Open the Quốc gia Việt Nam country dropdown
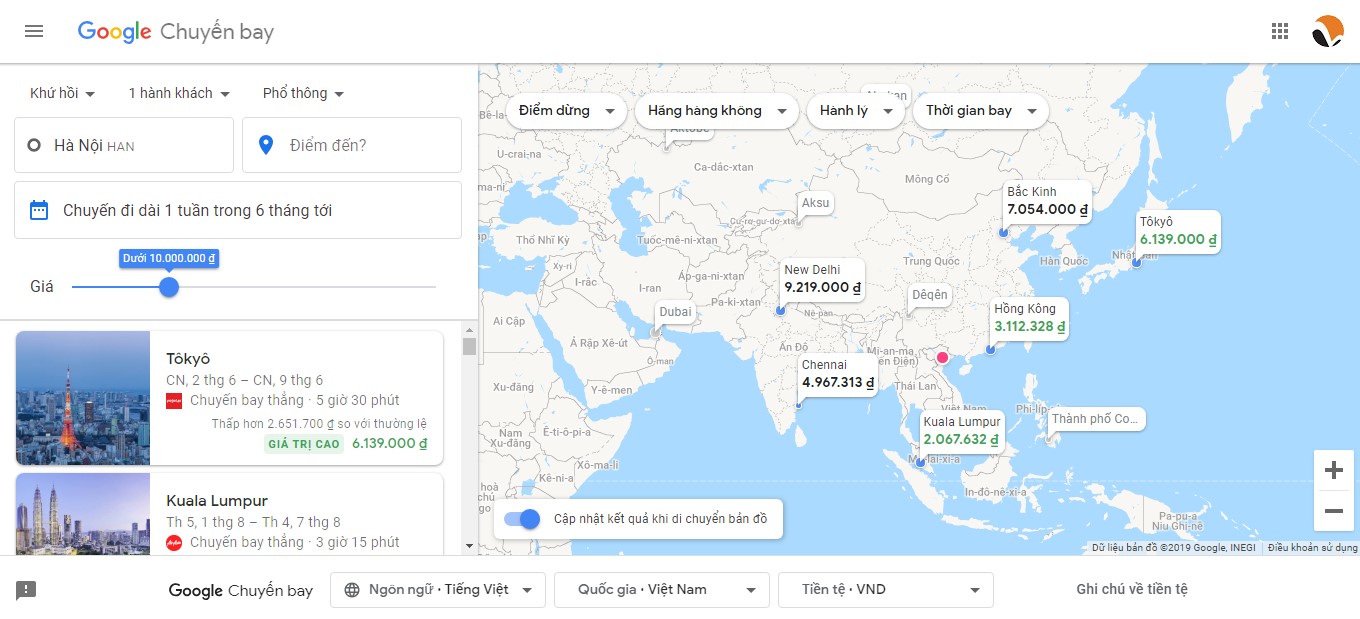The image size is (1360, 619). pos(662,590)
